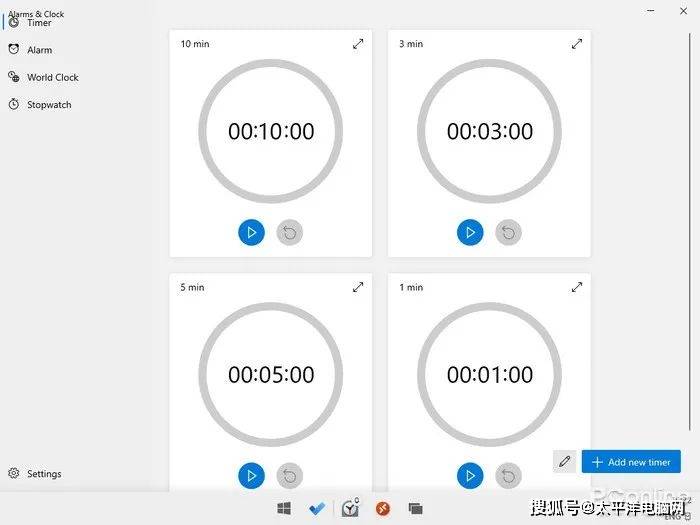Click the "1 min" timer title
Viewport: 700px width, 525px height.
[x=411, y=287]
